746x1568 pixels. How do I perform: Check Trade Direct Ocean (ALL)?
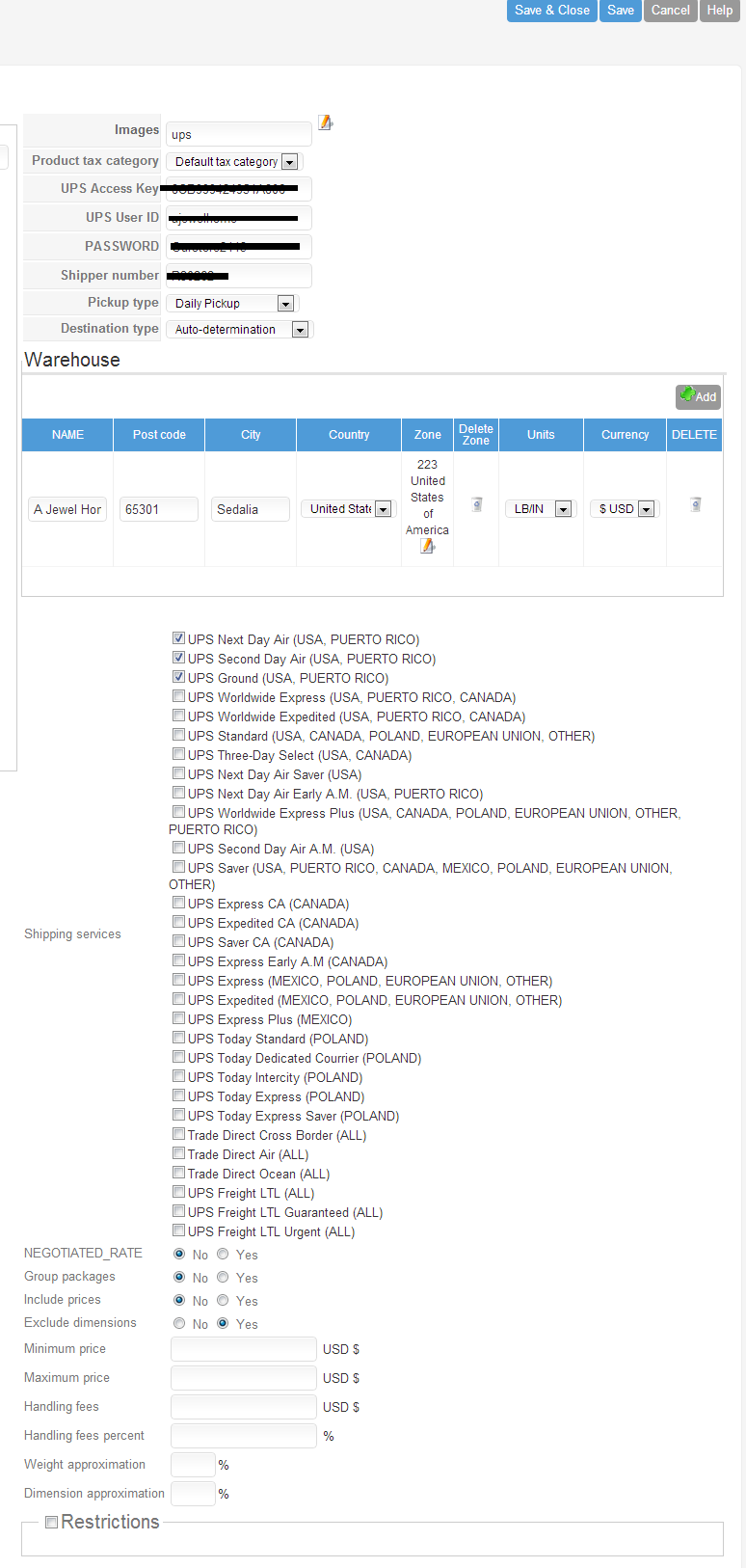pos(178,1173)
